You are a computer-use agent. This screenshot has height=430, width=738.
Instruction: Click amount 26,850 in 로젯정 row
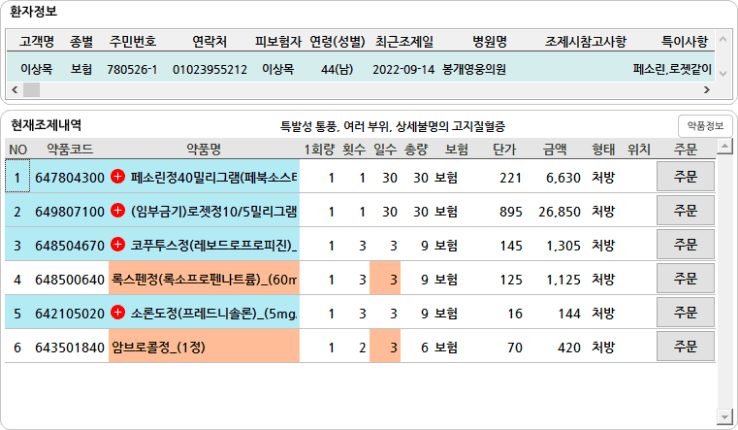coord(560,212)
